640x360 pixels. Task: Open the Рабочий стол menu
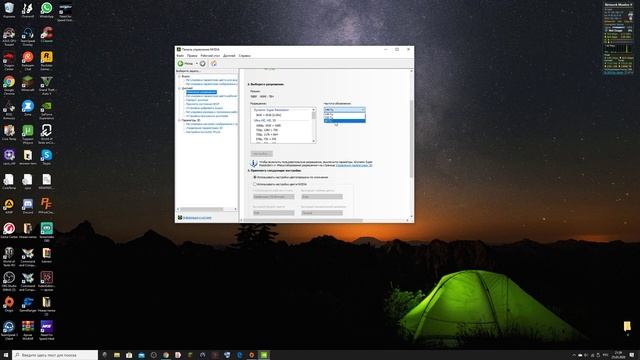tap(210, 56)
